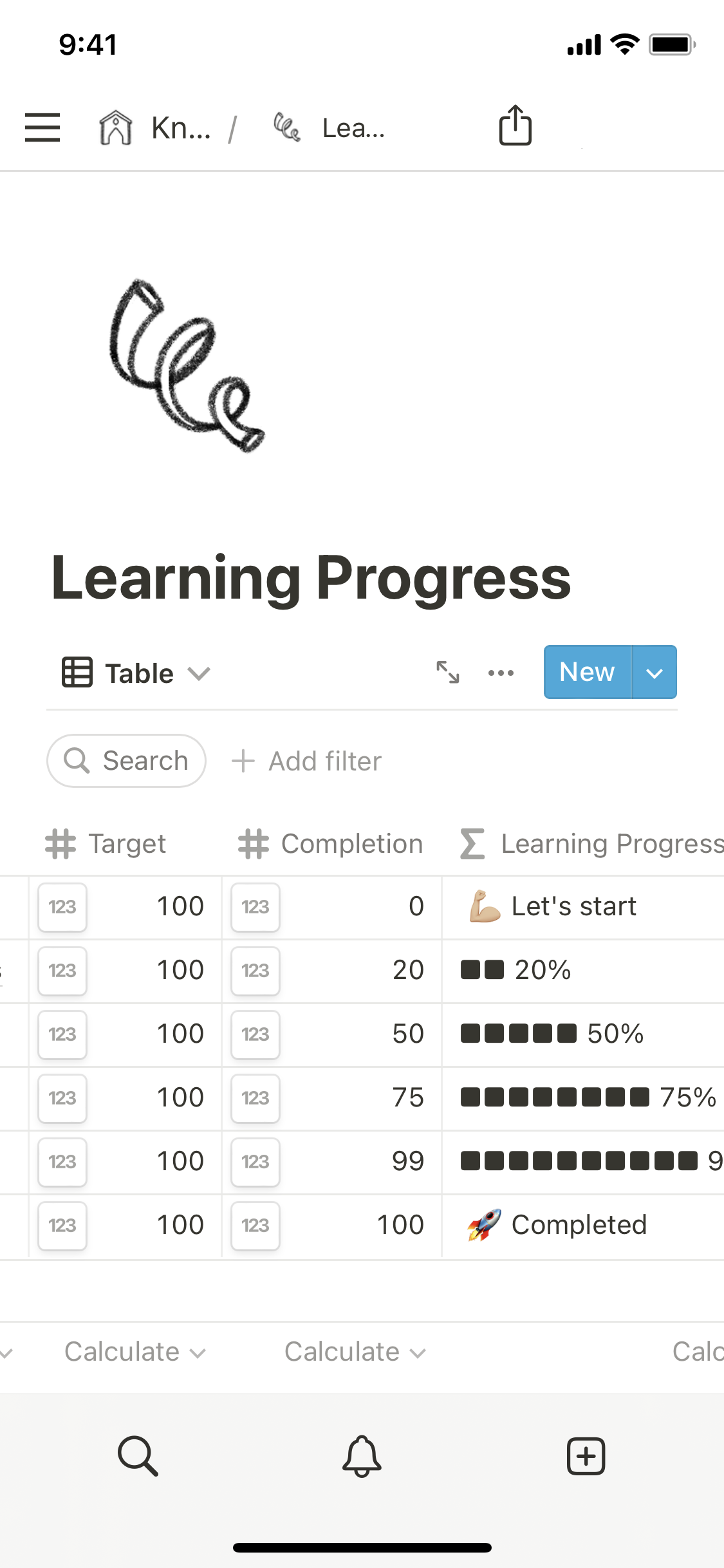Image resolution: width=724 pixels, height=1568 pixels.
Task: Tap the share icon in header
Action: (515, 126)
